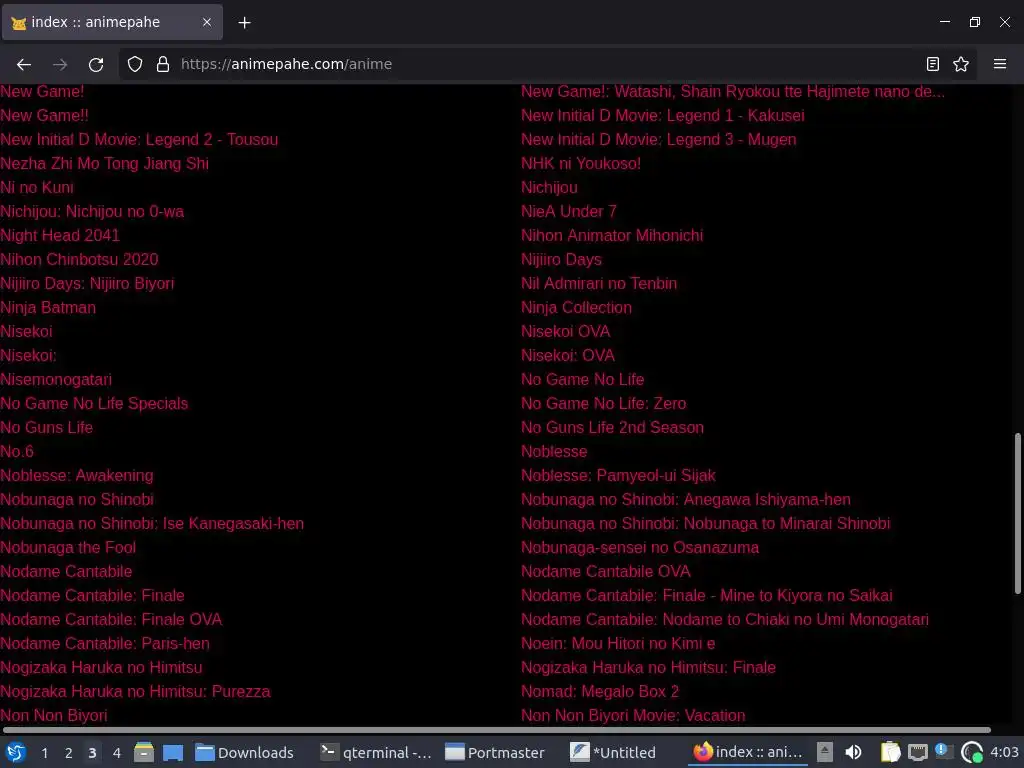Open Nil Admirari no Tenbin link
Viewport: 1024px width, 768px height.
(599, 283)
